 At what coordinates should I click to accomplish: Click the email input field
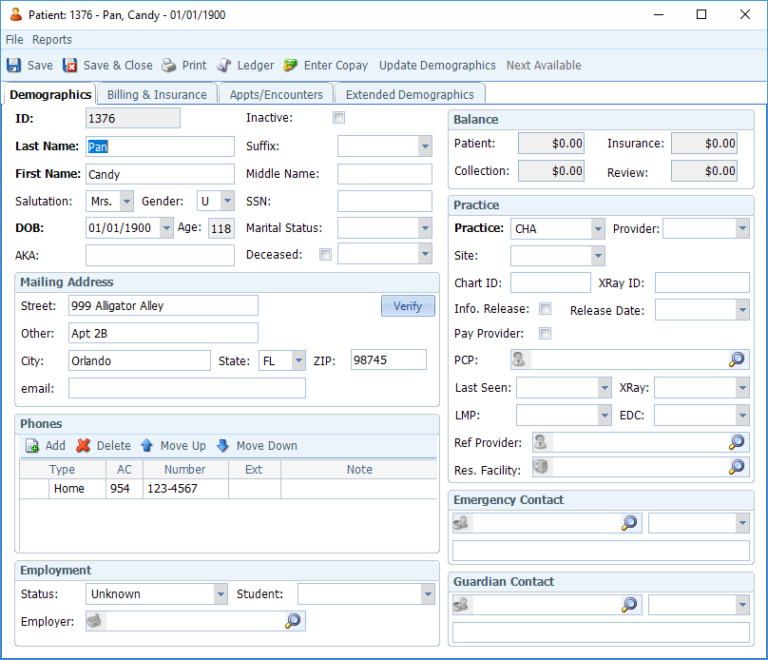[x=187, y=388]
